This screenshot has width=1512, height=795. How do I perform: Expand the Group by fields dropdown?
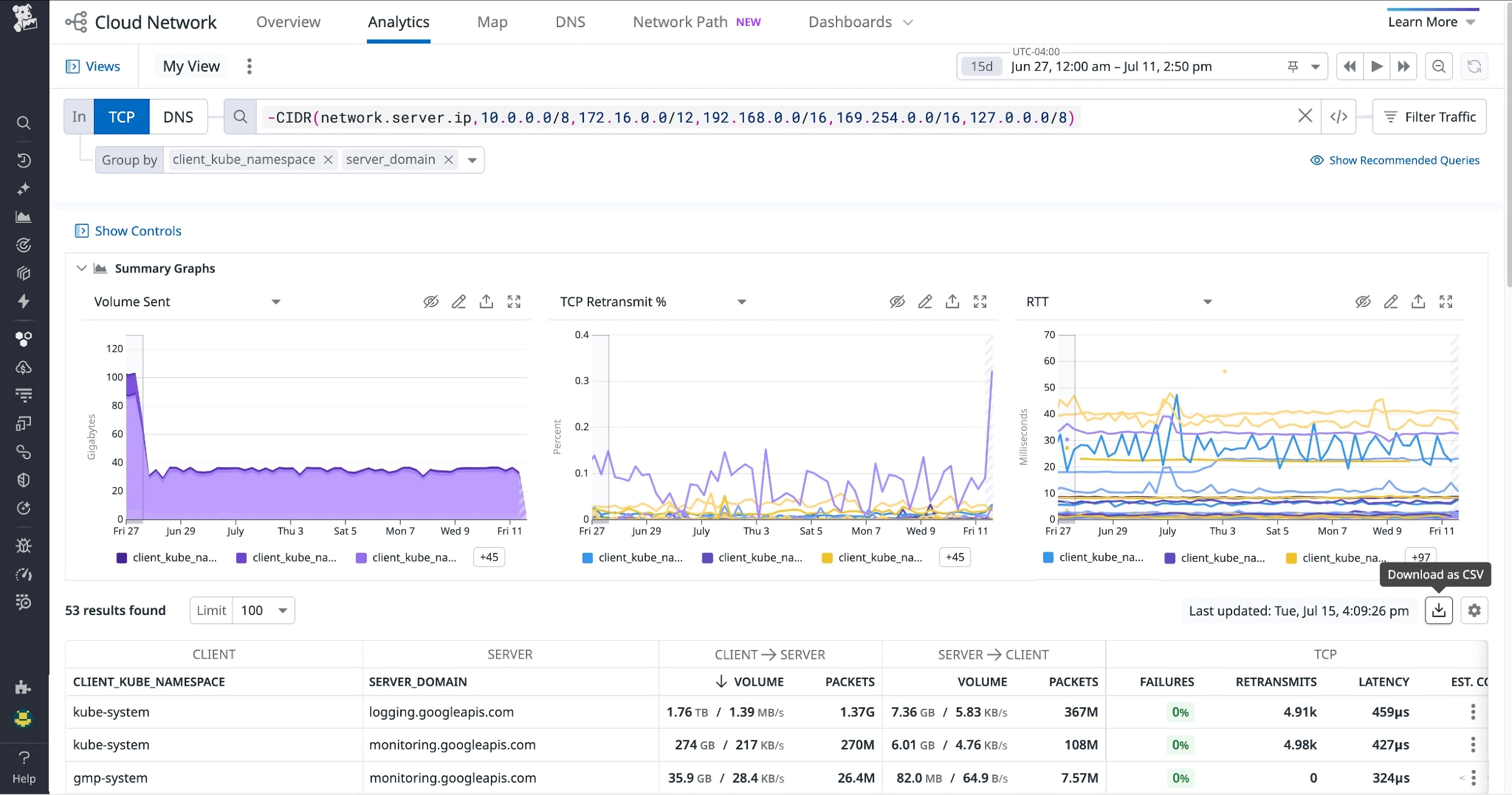pos(472,159)
